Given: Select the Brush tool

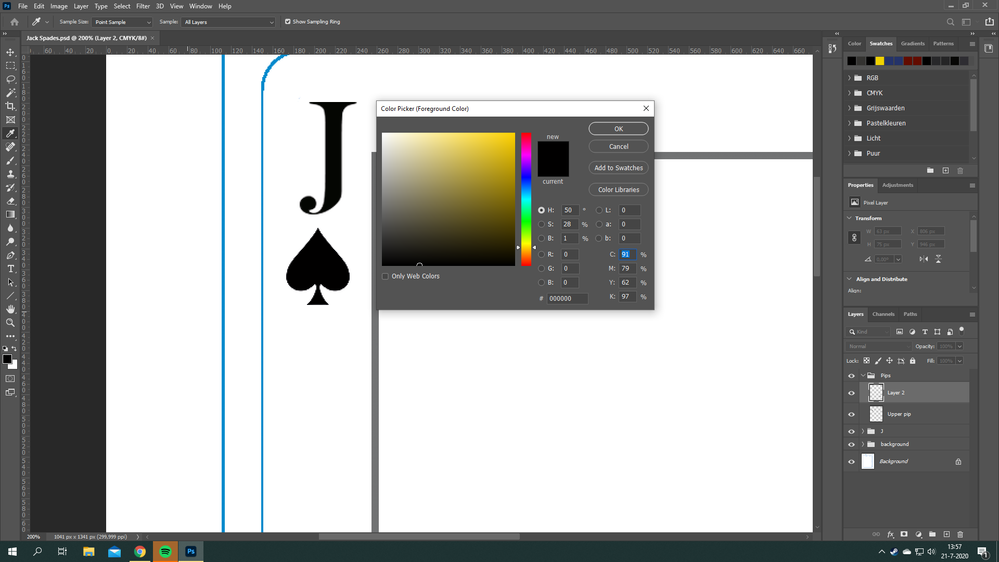Looking at the screenshot, I should click(10, 161).
